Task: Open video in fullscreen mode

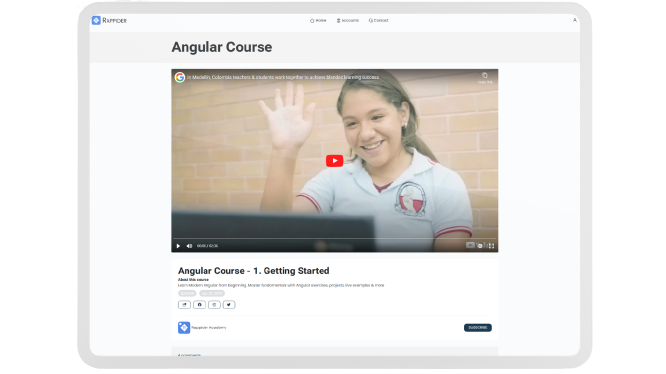Action: [491, 246]
